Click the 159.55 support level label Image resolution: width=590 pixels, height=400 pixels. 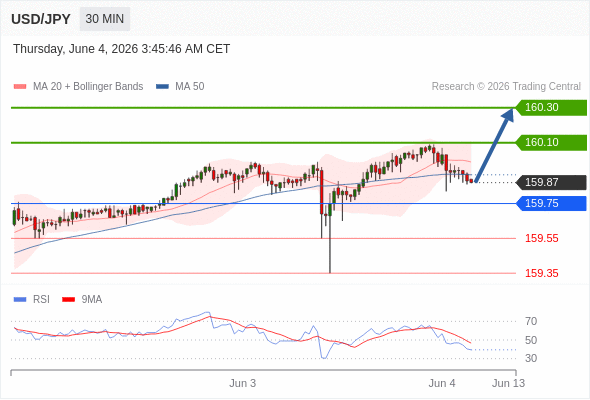click(x=542, y=239)
